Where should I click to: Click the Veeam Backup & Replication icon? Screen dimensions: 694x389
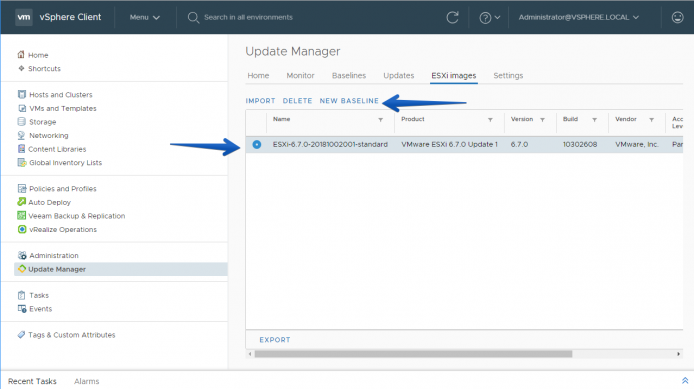(21, 216)
